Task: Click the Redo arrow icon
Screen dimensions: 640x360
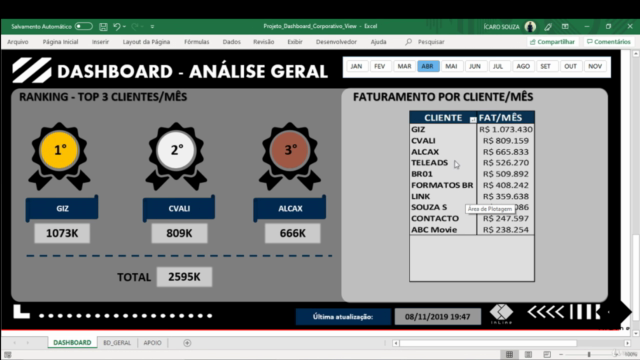Action: tap(135, 27)
